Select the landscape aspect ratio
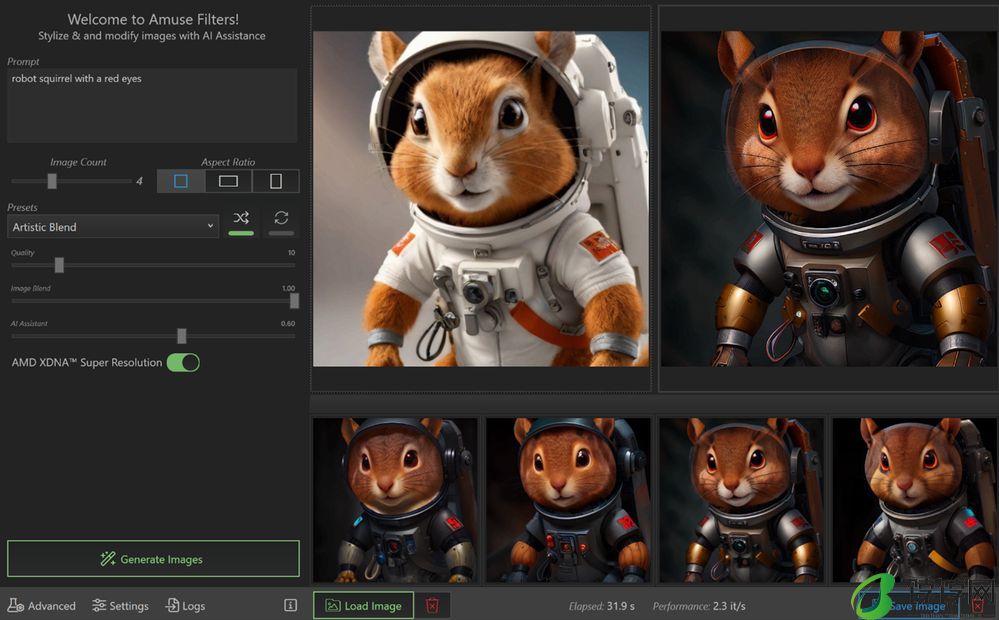Screen dimensions: 999x620 coord(228,181)
